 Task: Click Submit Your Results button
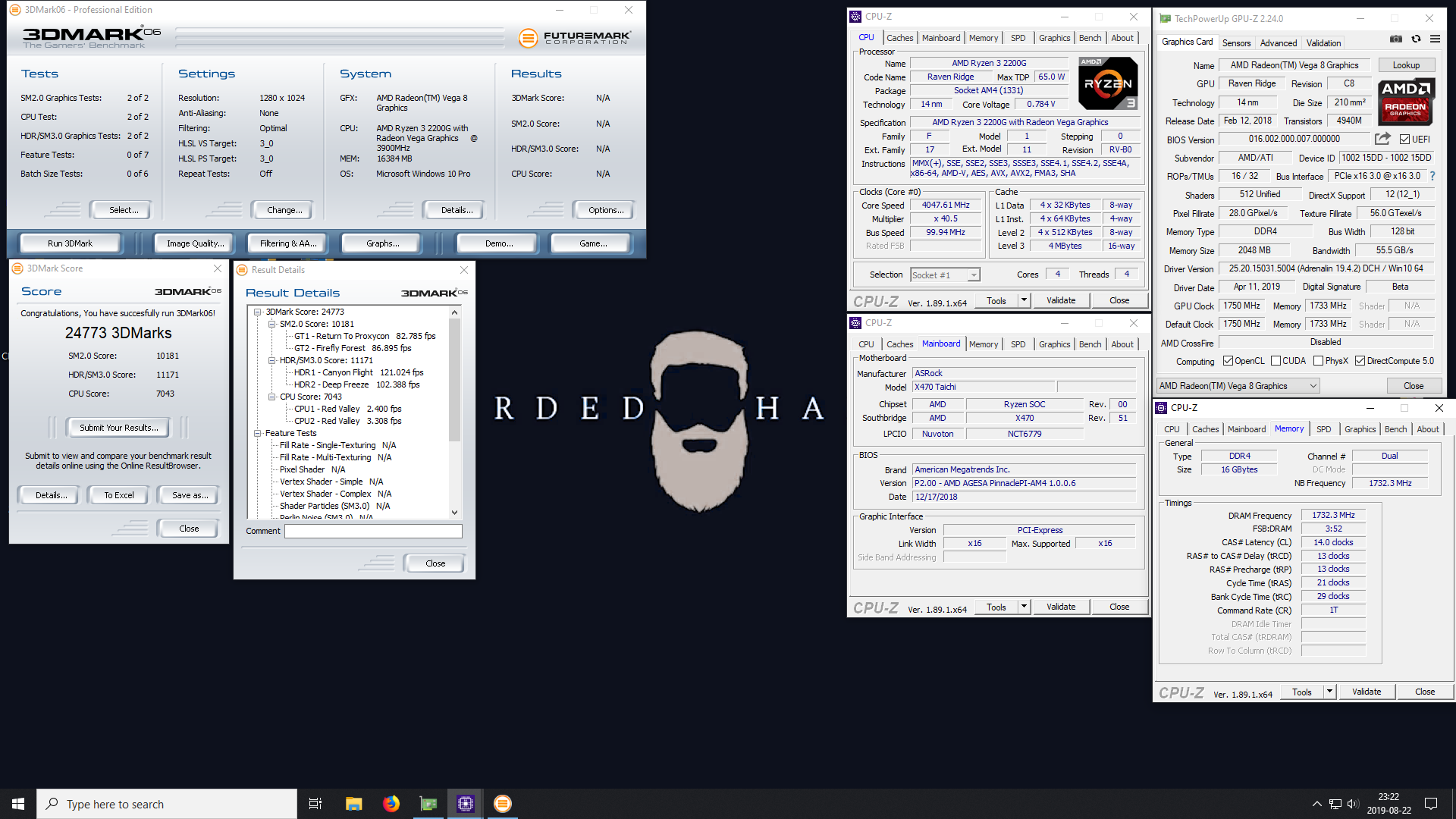pos(119,428)
